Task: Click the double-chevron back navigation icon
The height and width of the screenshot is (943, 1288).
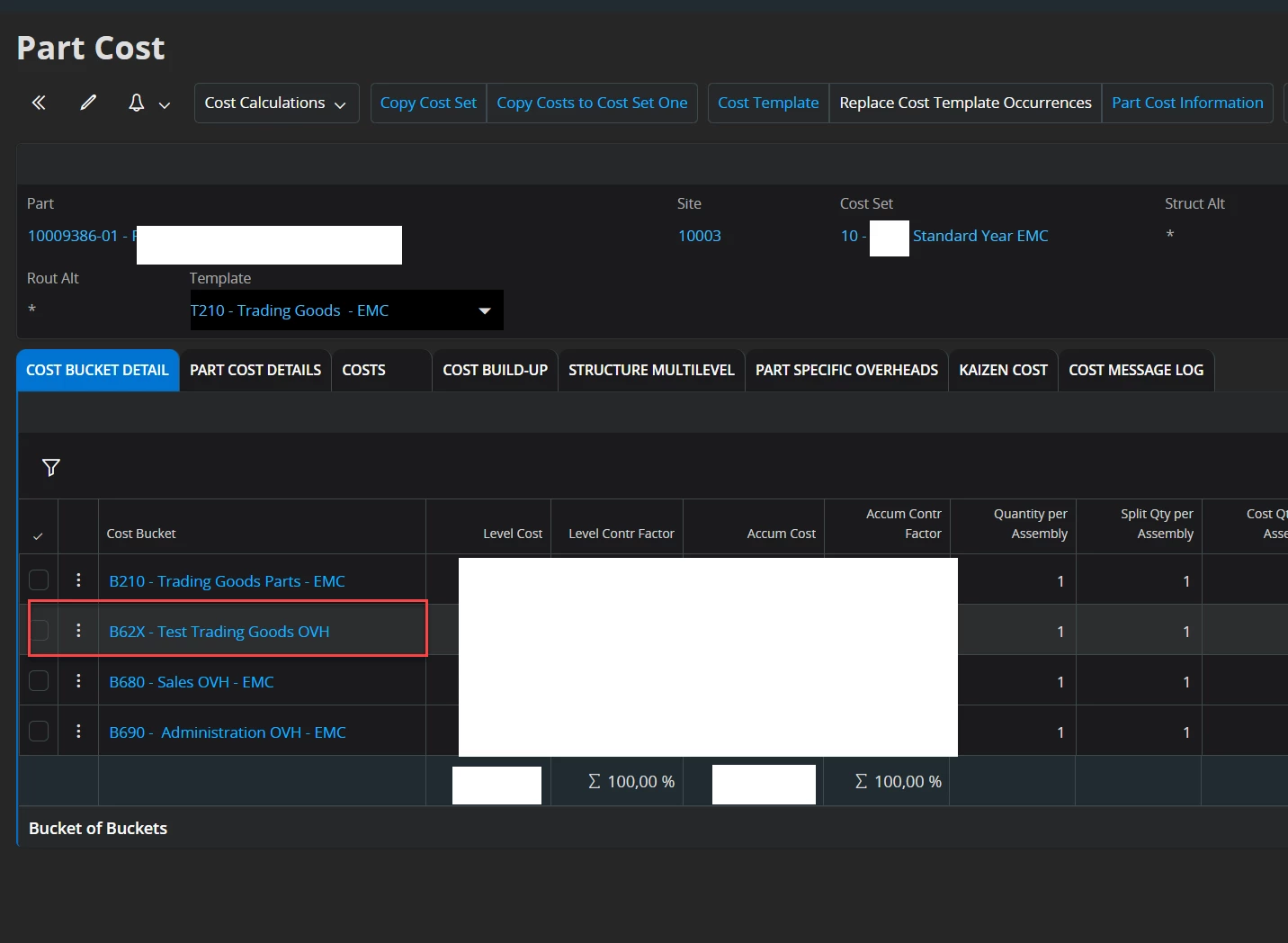Action: click(x=39, y=103)
